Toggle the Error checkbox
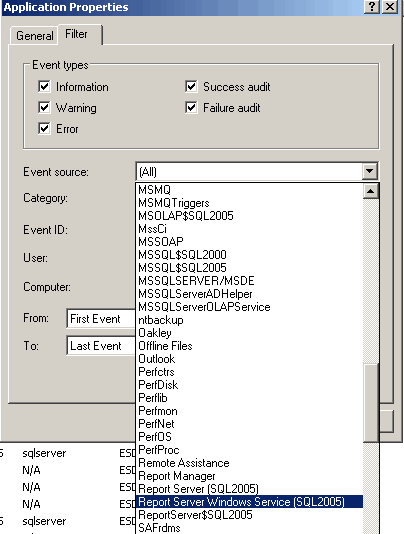 point(44,129)
